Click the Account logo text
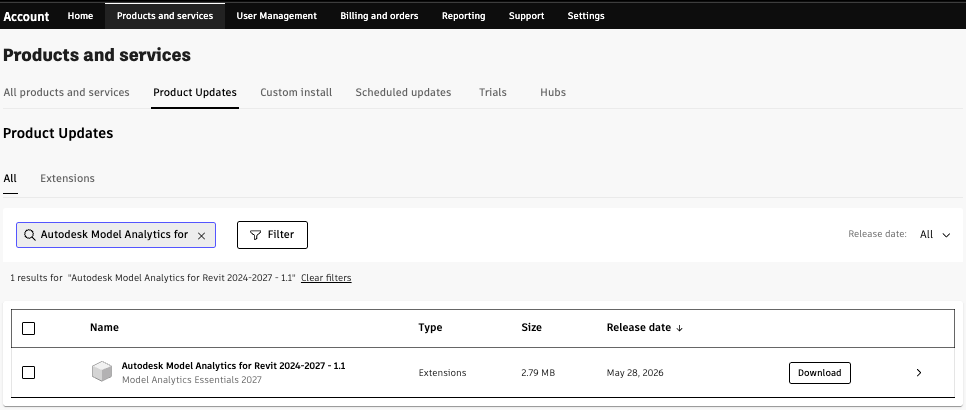 pos(26,17)
